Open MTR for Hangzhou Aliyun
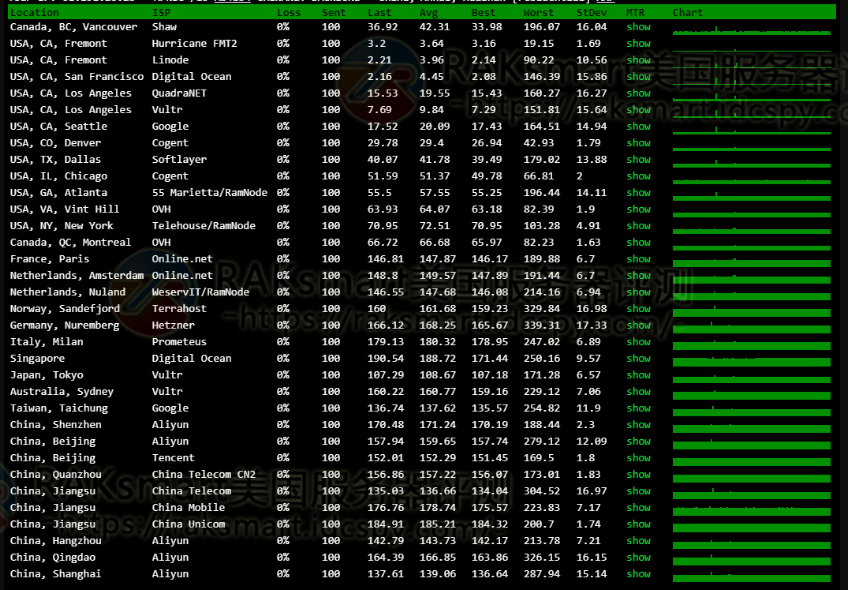The width and height of the screenshot is (848, 590). tap(638, 541)
